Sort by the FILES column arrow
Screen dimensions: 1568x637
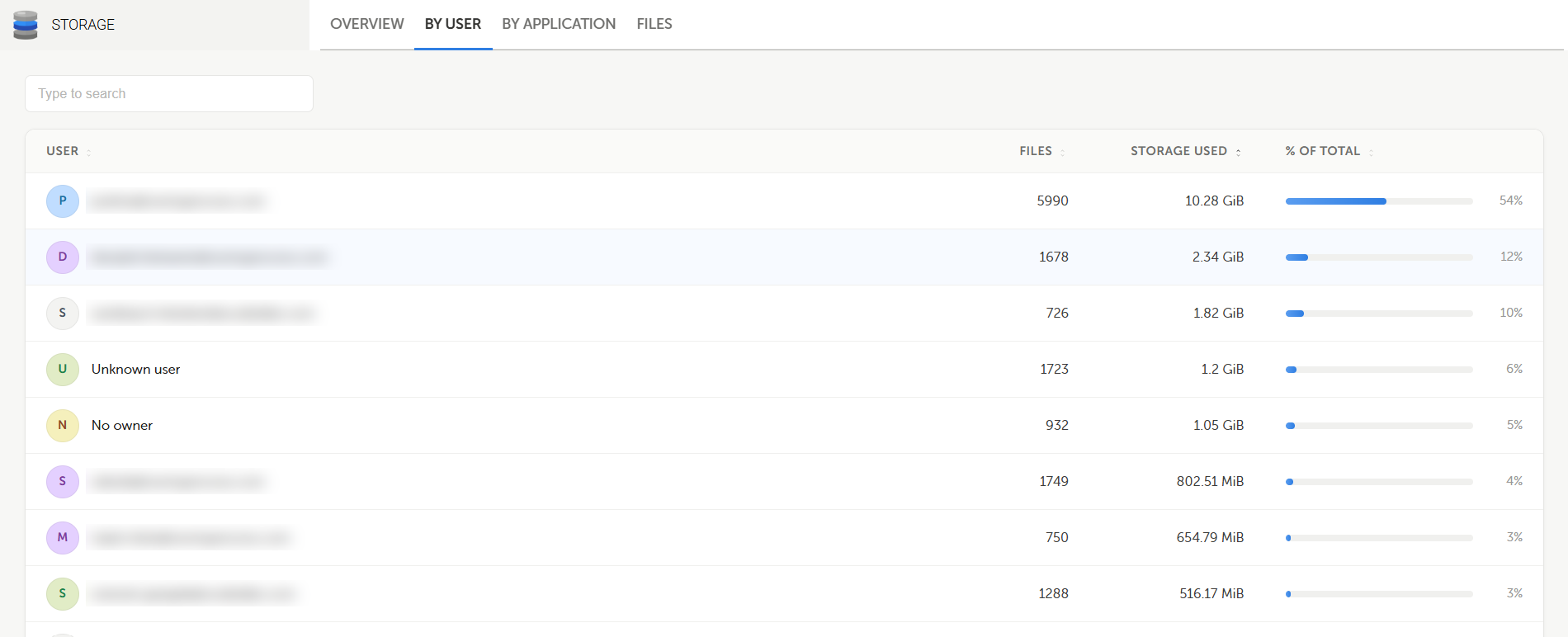(1062, 152)
